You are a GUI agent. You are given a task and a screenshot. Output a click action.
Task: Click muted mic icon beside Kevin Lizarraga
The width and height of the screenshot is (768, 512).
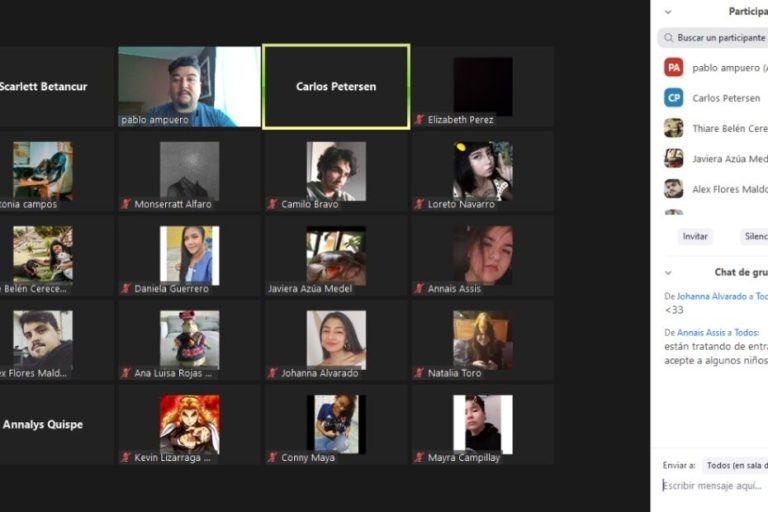tap(126, 458)
